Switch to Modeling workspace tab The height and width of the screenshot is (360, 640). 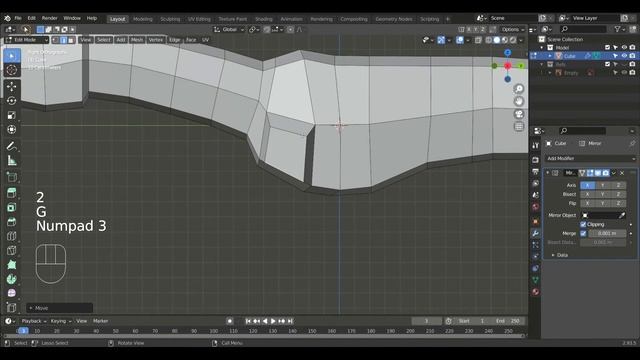(x=142, y=19)
